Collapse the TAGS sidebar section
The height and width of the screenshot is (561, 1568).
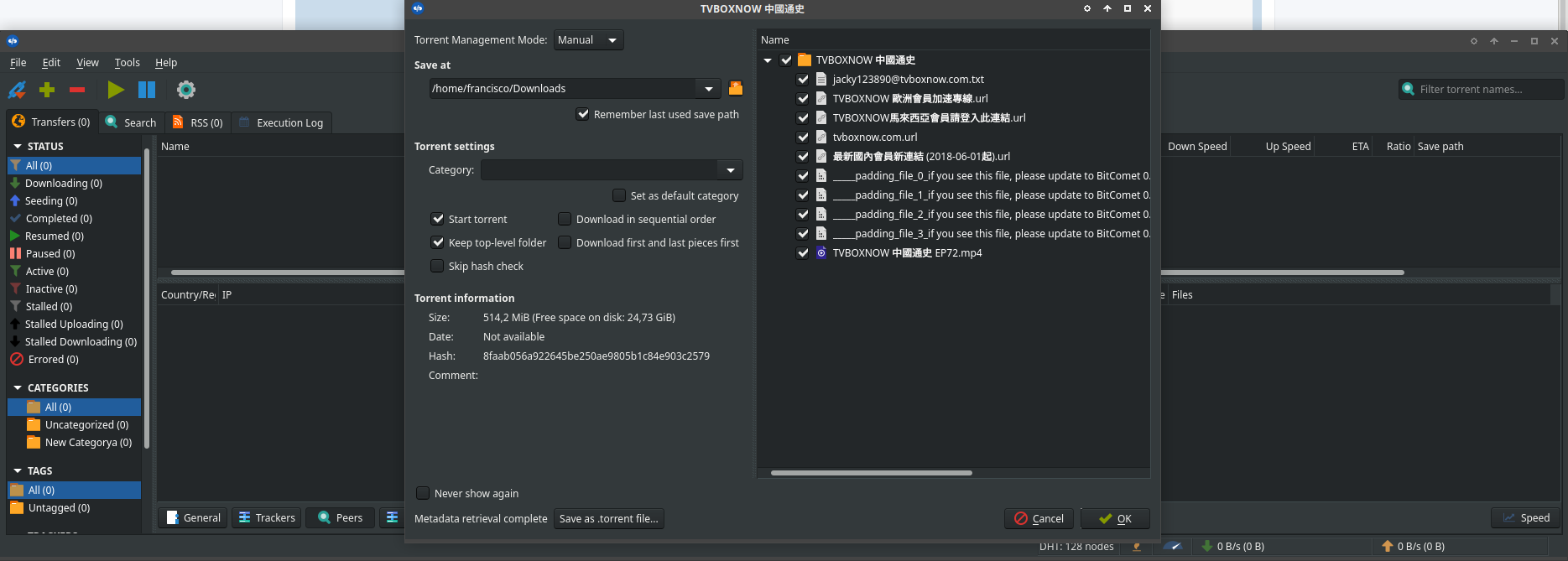(x=18, y=470)
